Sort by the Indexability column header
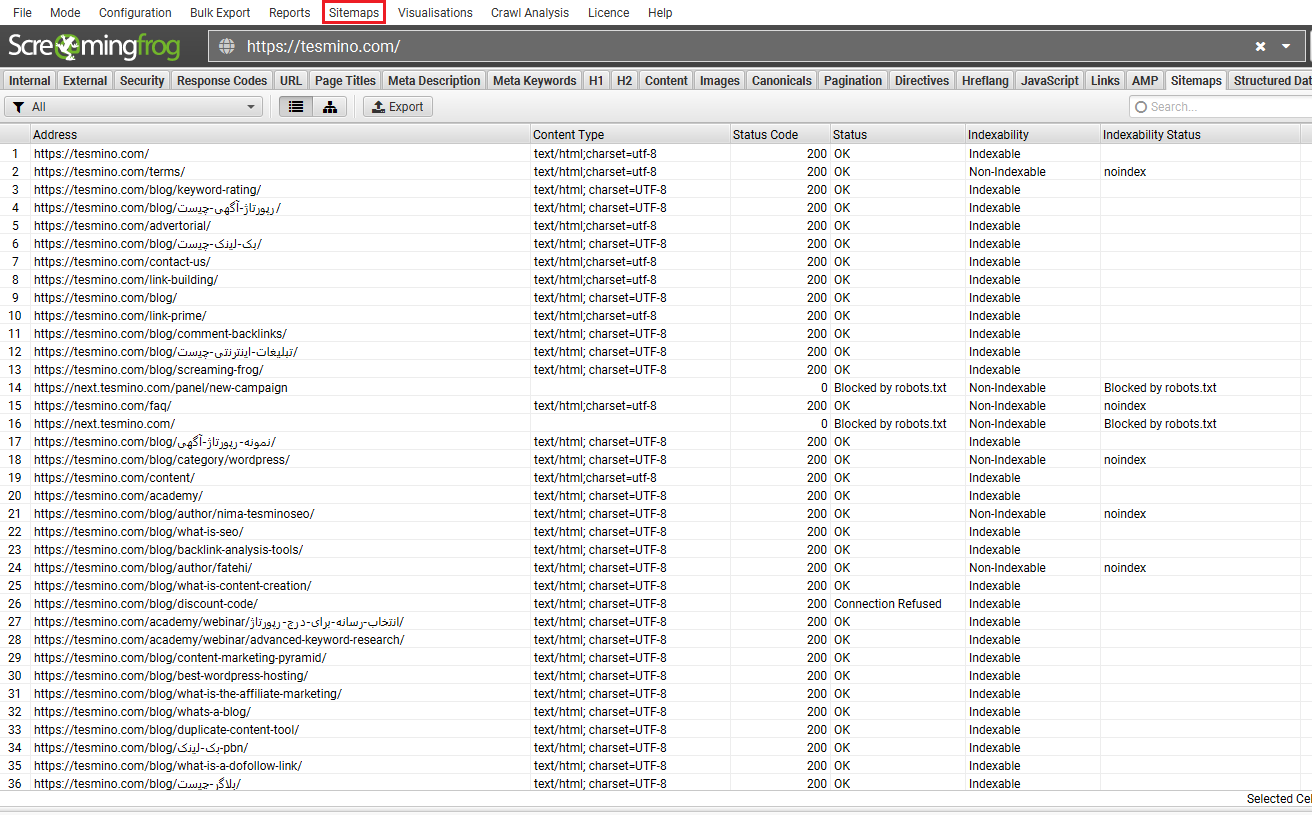Image resolution: width=1312 pixels, height=815 pixels. coord(1032,134)
